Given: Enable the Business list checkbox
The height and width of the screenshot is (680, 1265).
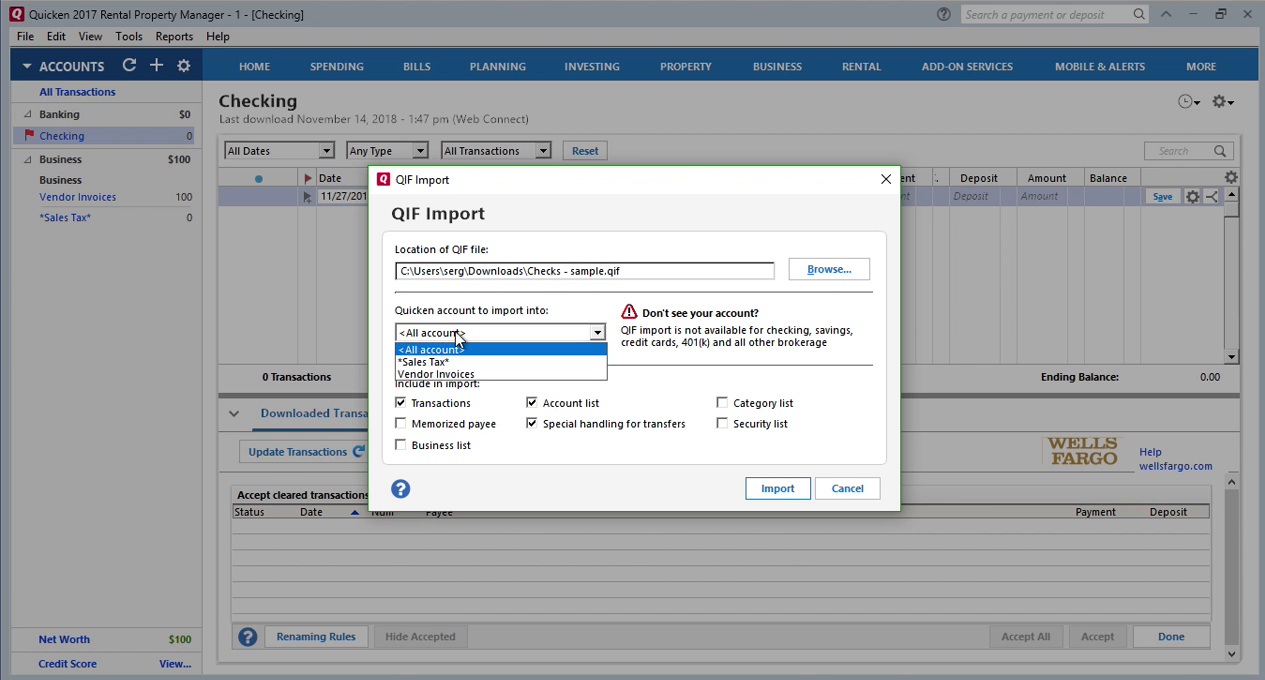Looking at the screenshot, I should point(401,445).
